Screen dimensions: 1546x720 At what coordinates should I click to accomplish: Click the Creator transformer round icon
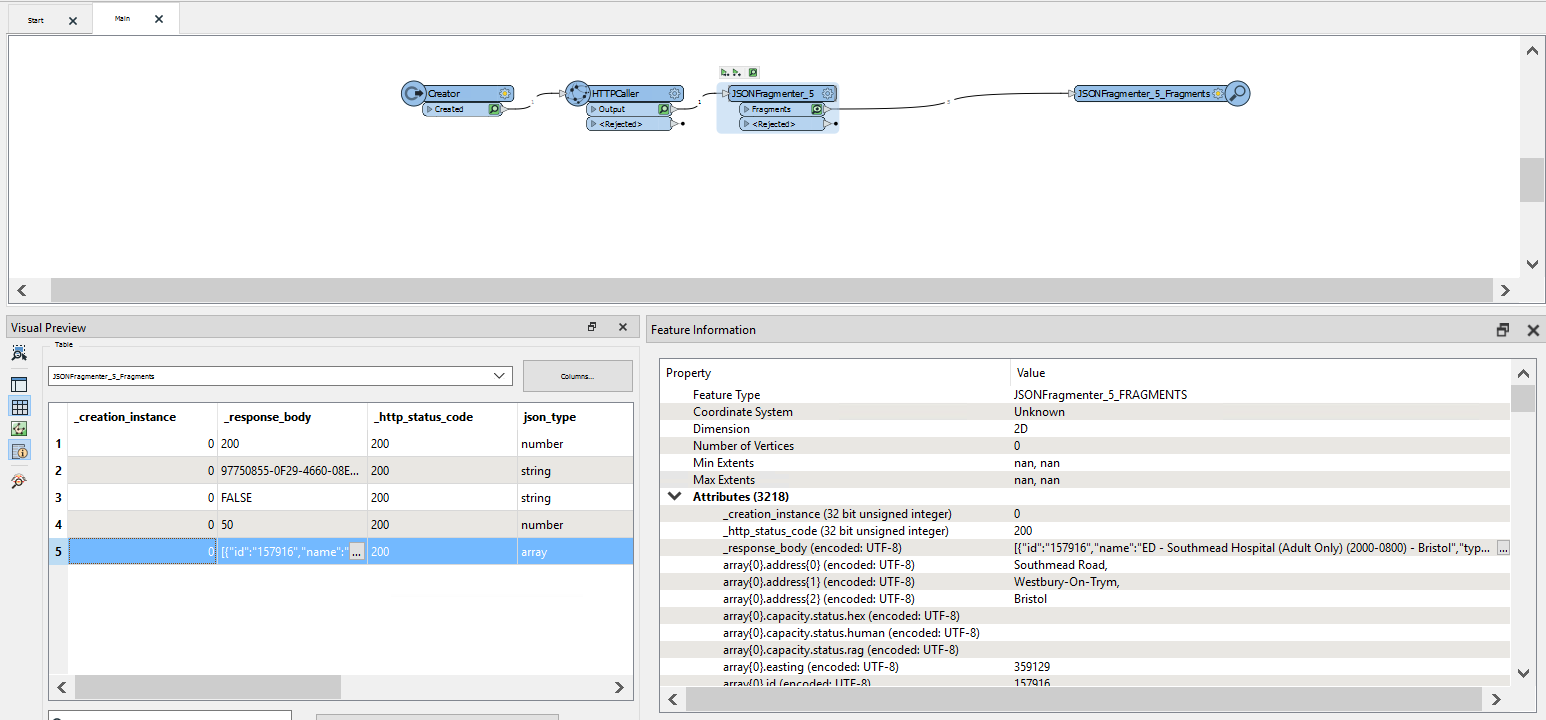(x=413, y=94)
